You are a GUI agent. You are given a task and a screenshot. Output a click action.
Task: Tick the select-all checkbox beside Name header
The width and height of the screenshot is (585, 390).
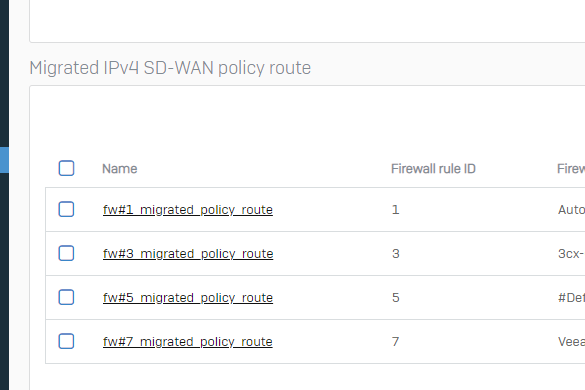pos(66,168)
